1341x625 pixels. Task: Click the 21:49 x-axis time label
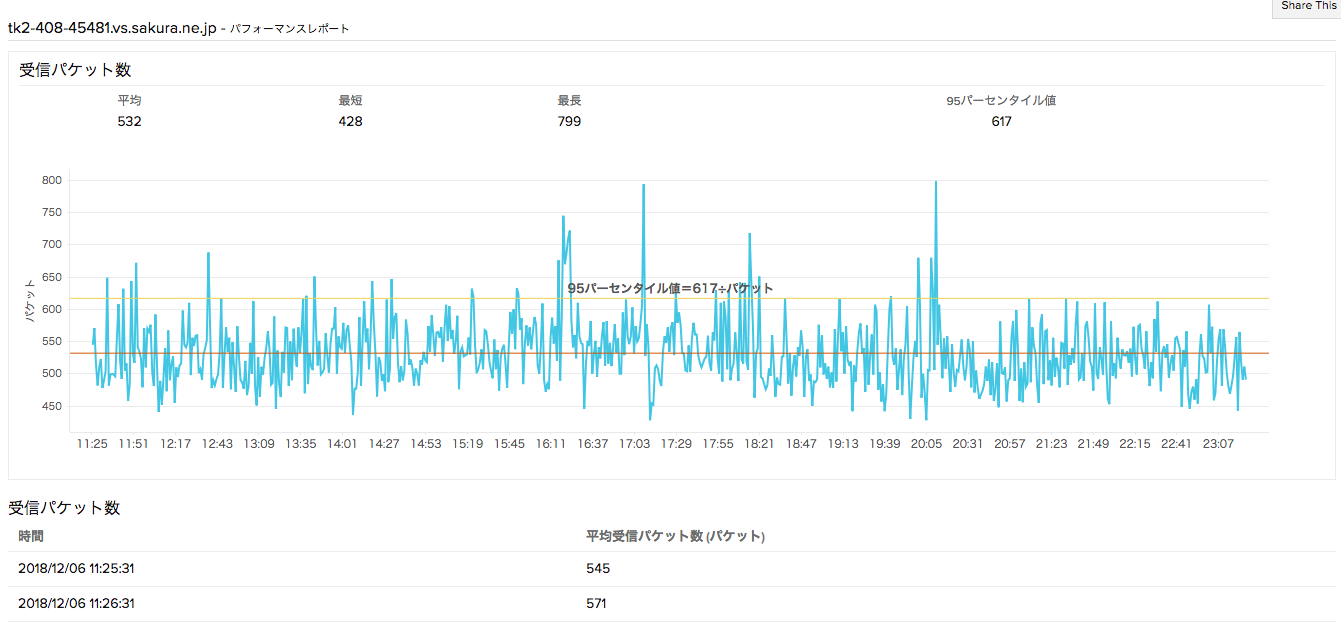pos(1093,444)
